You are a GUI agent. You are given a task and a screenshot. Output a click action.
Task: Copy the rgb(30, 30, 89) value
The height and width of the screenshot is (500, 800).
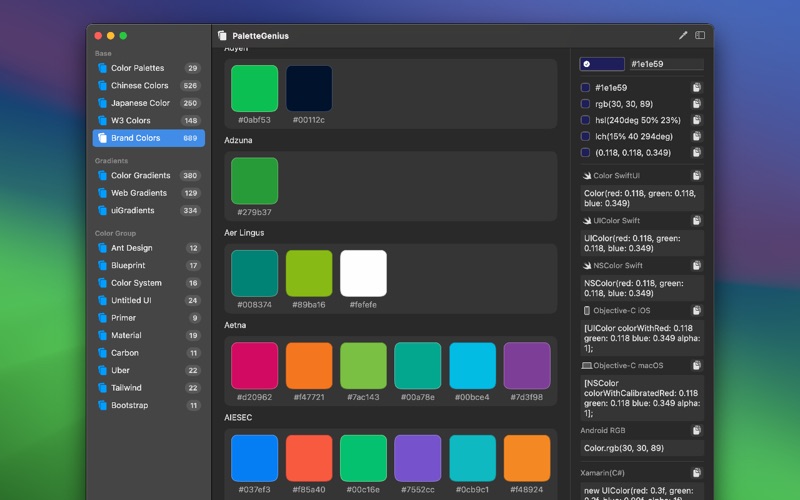tap(696, 104)
